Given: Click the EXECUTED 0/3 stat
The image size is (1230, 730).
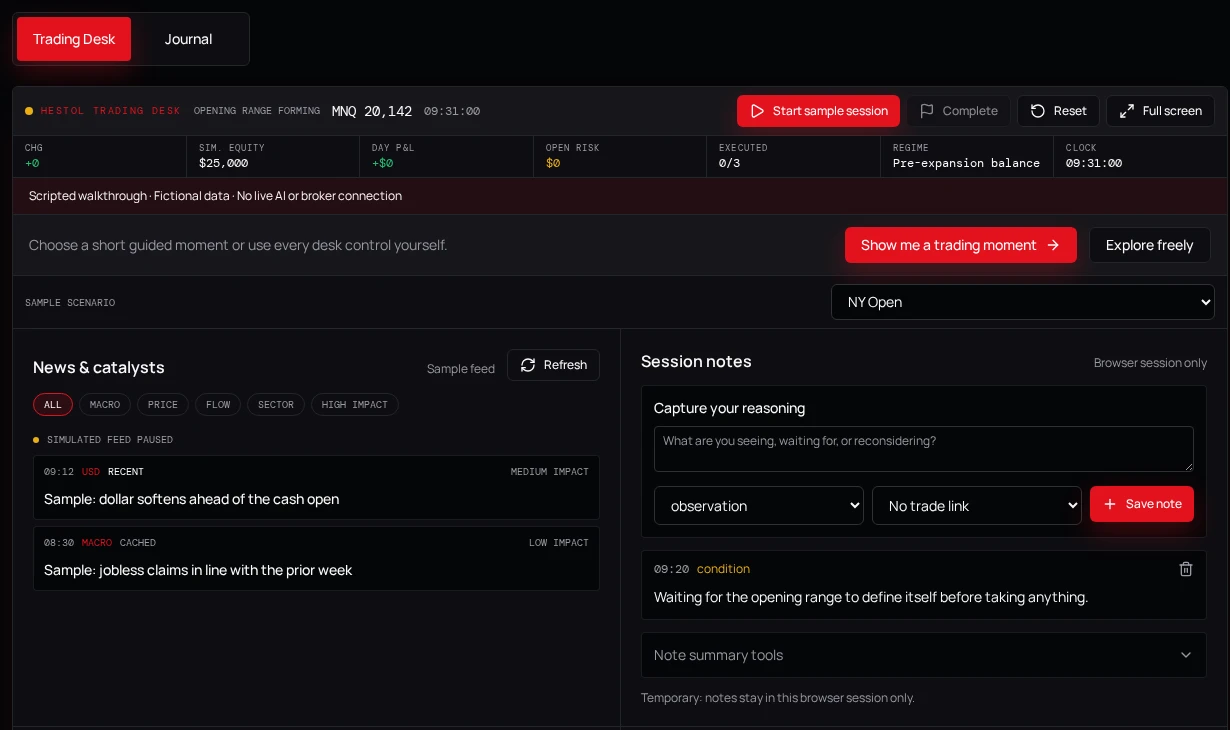Looking at the screenshot, I should tap(792, 156).
